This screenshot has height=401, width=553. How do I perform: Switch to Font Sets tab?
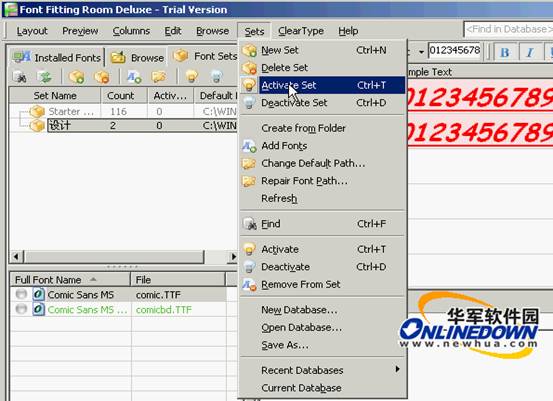(205, 56)
